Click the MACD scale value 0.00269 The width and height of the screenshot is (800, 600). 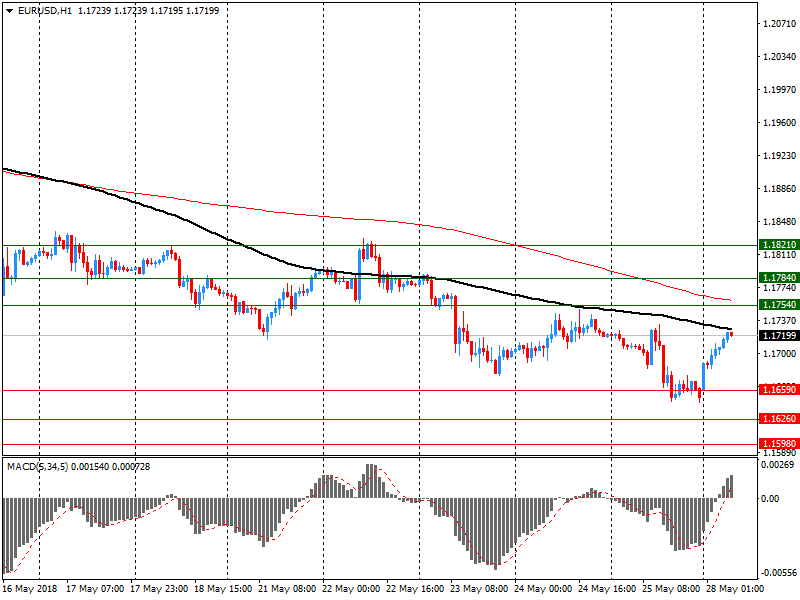click(x=777, y=465)
